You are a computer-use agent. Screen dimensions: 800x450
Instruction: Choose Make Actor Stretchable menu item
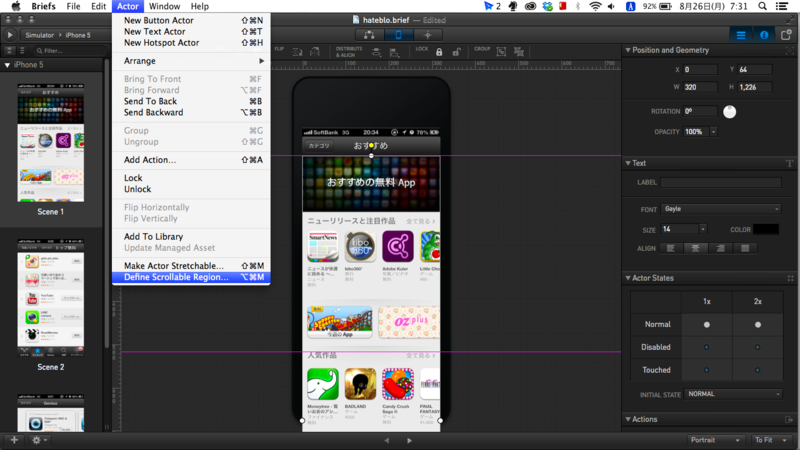191,266
